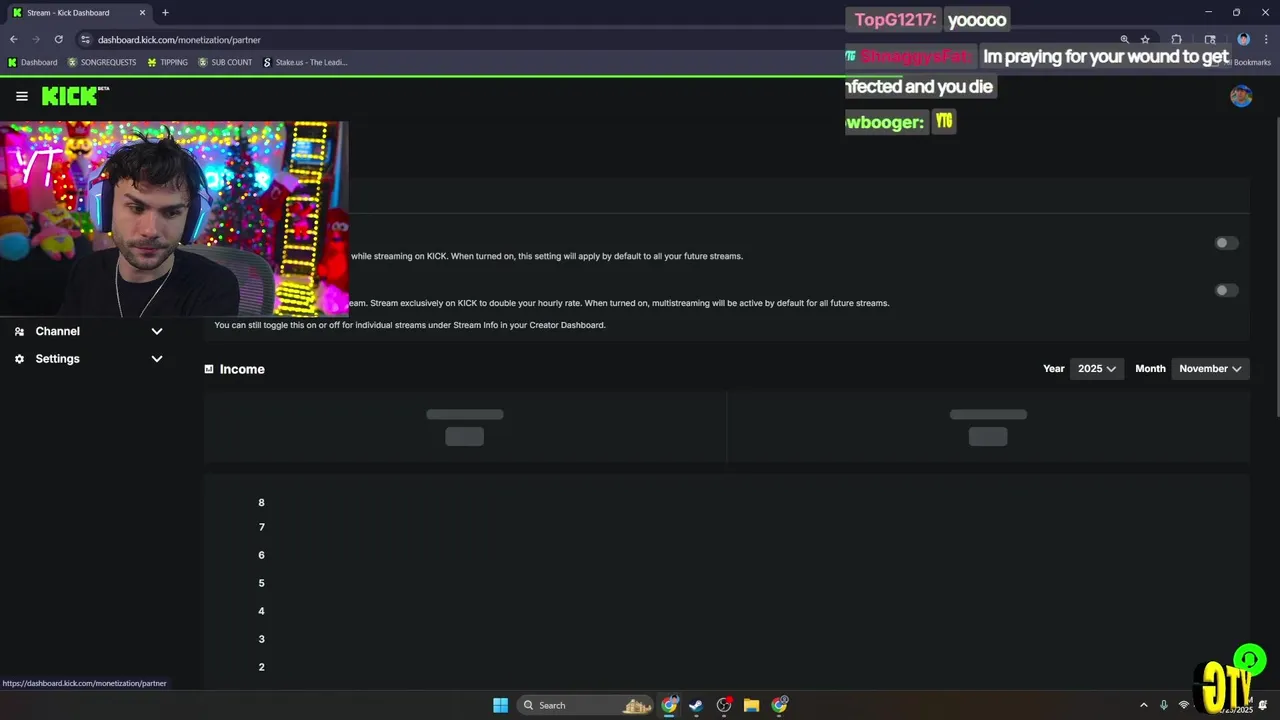The image size is (1280, 720).
Task: Open the Stake.us bookmark
Action: pos(305,62)
